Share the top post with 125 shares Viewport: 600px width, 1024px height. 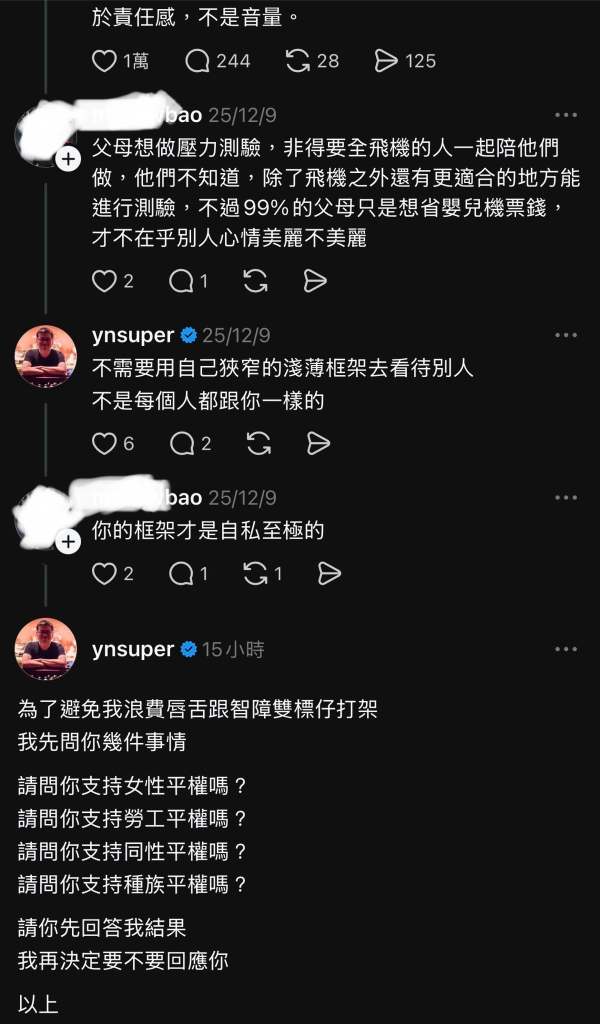click(386, 61)
